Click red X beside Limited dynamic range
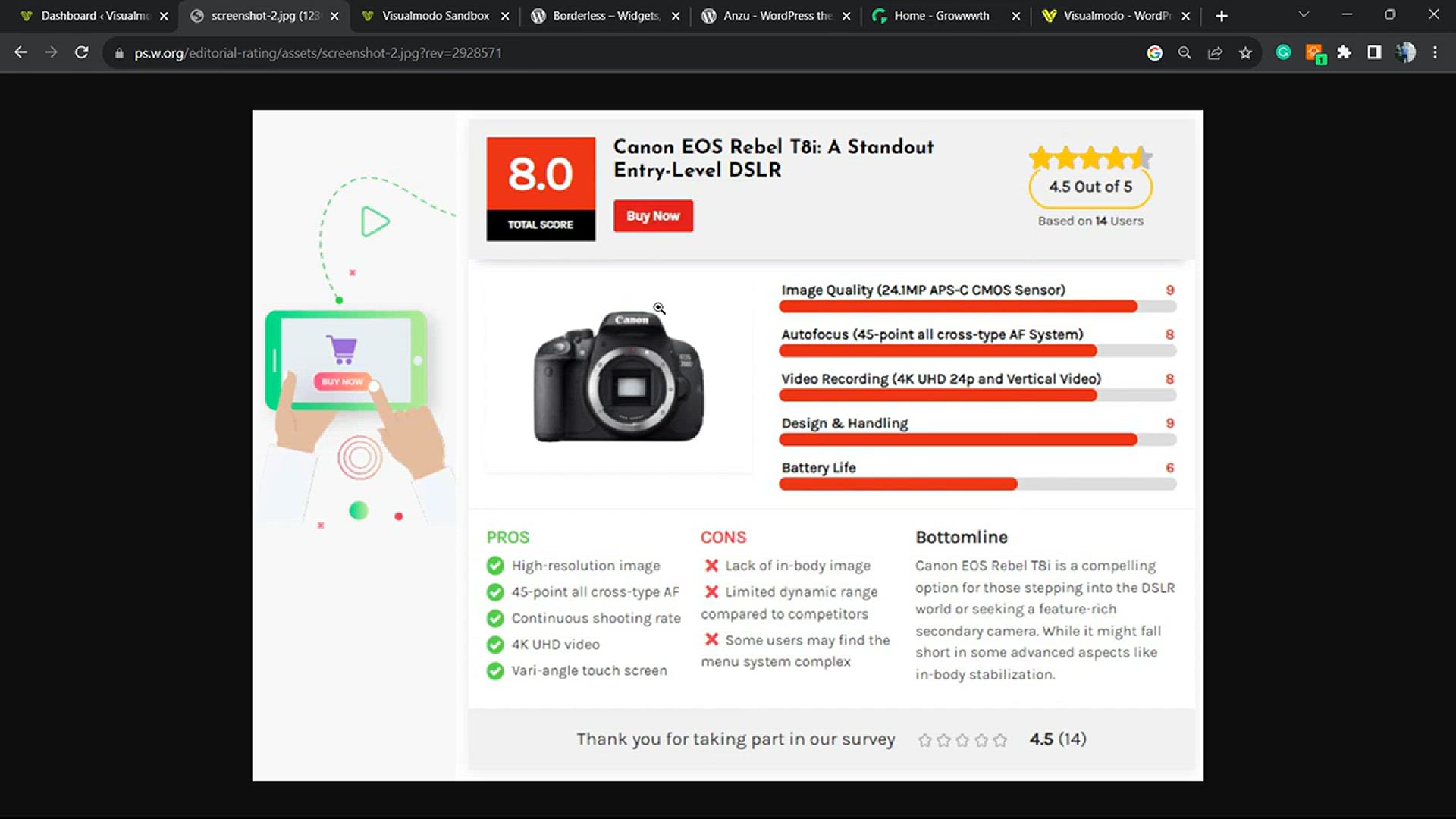Viewport: 1456px width, 819px height. coord(711,591)
